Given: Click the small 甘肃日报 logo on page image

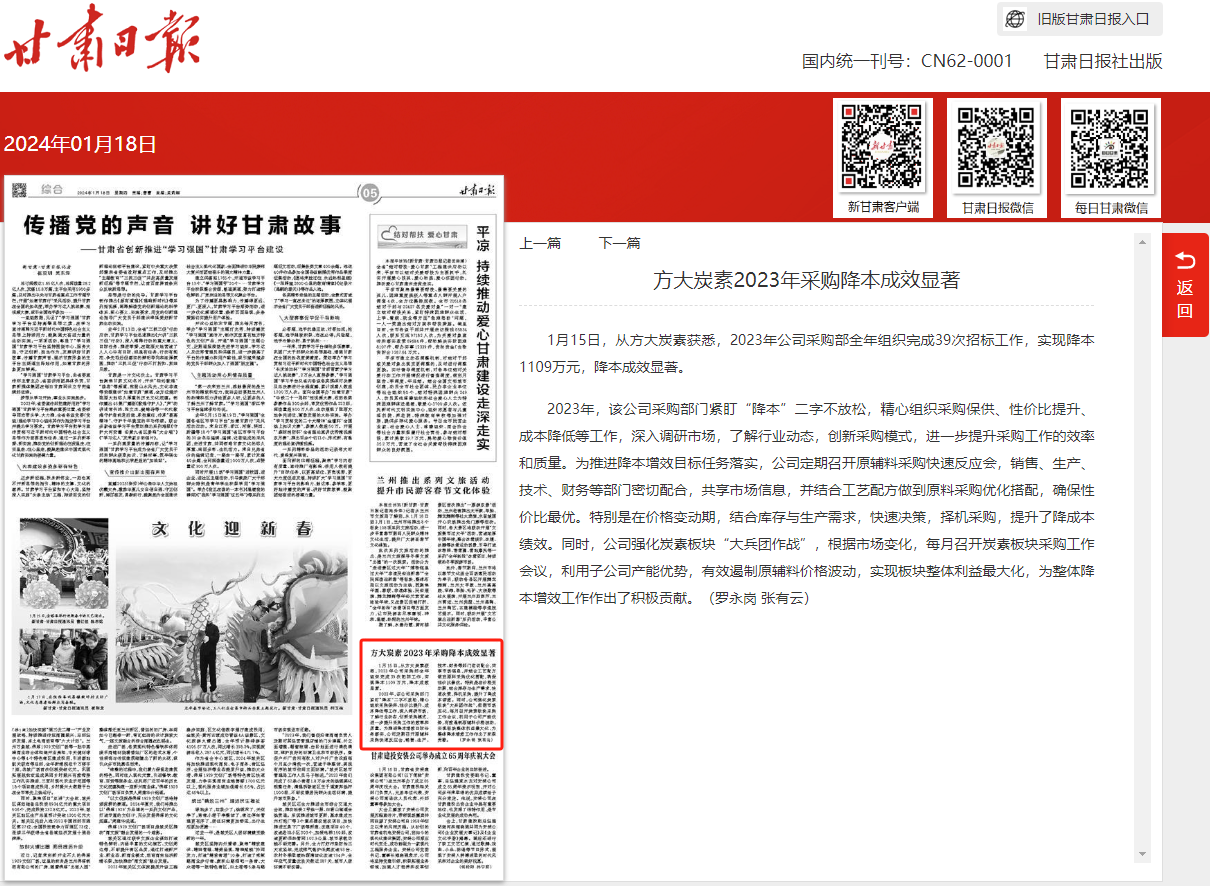Looking at the screenshot, I should (x=479, y=190).
